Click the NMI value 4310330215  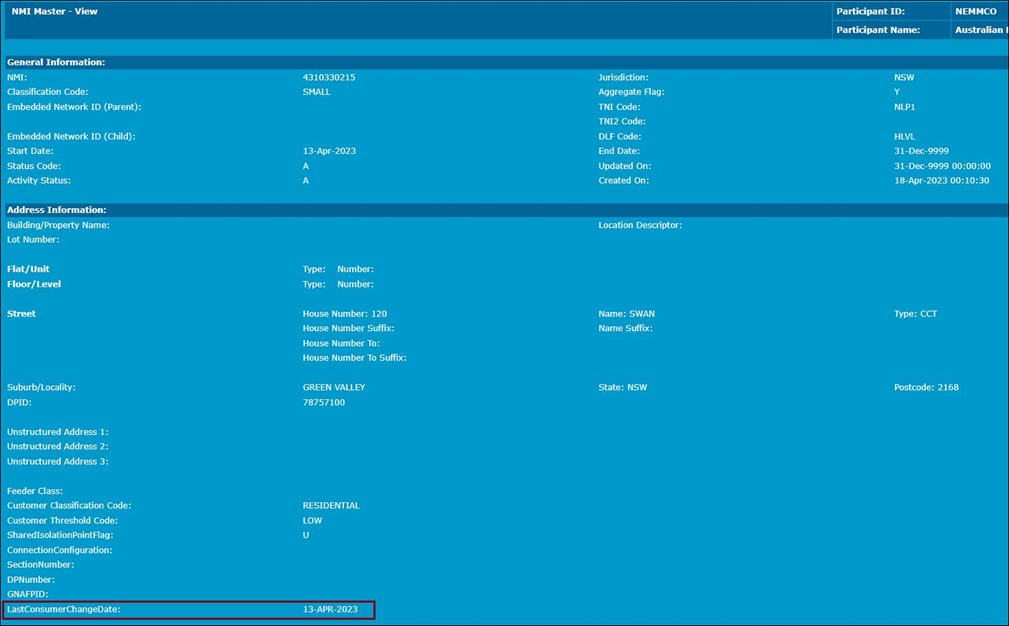coord(329,77)
